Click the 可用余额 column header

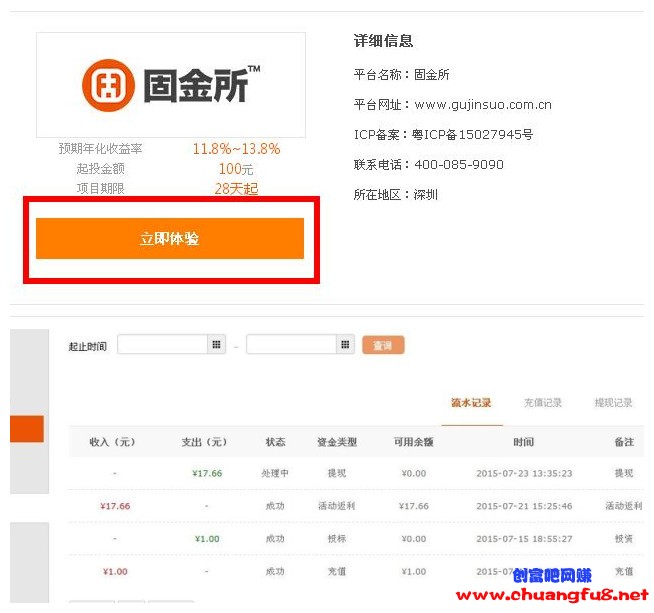tap(414, 442)
